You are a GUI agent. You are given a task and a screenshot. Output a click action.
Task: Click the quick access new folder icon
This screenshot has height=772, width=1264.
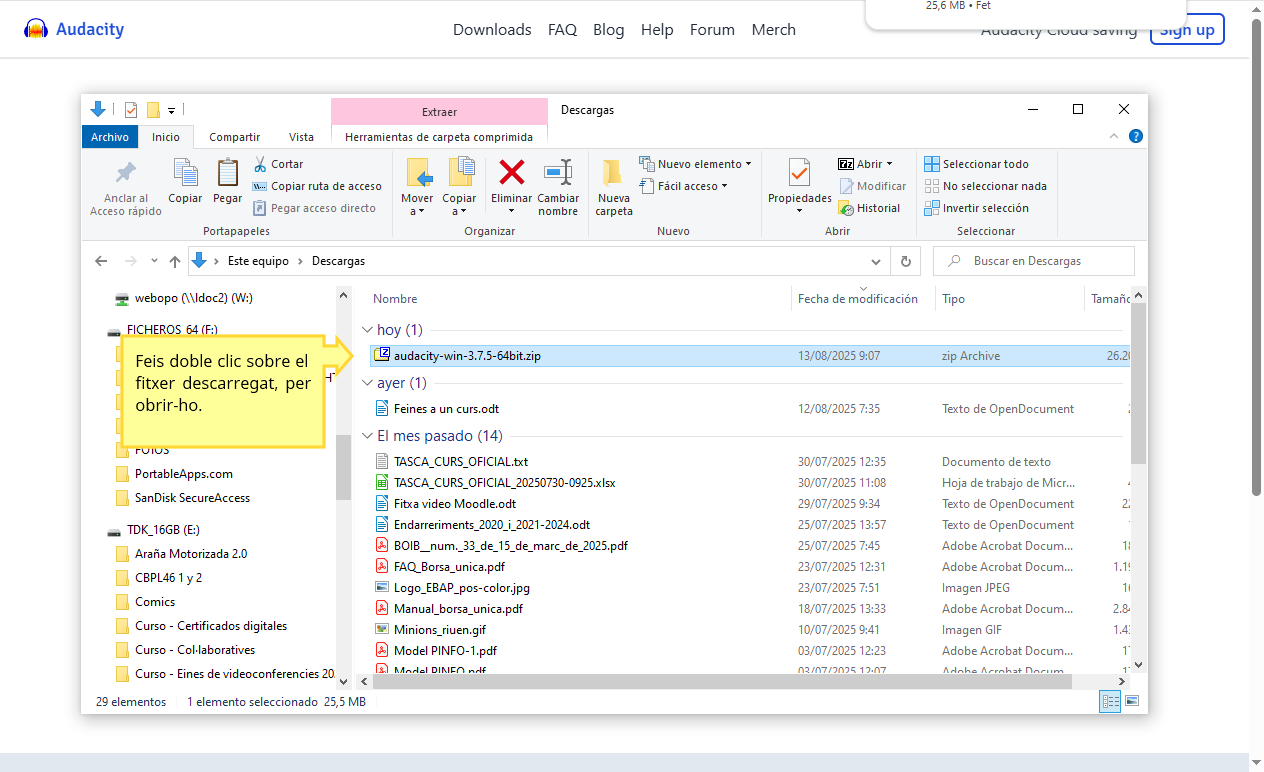[153, 110]
